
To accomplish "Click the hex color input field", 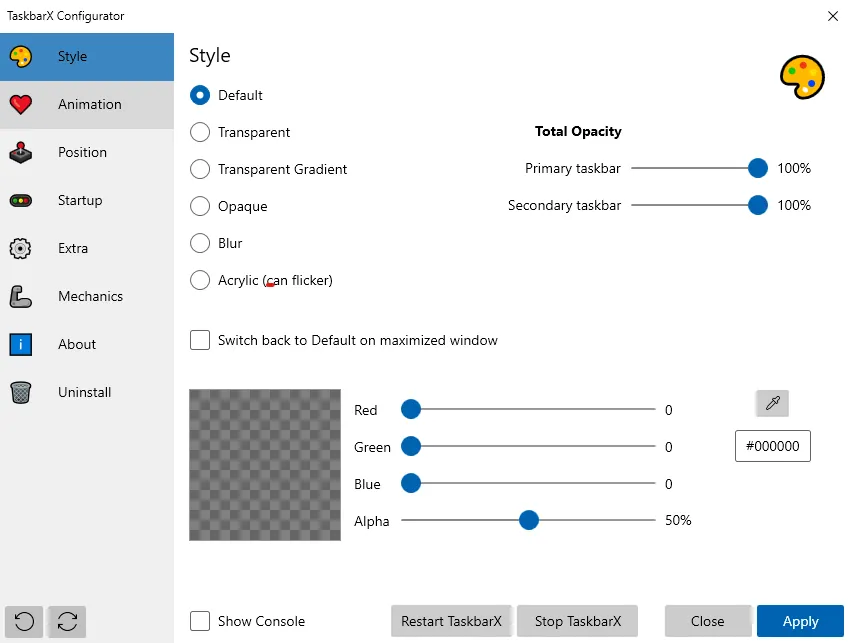I will 772,447.
